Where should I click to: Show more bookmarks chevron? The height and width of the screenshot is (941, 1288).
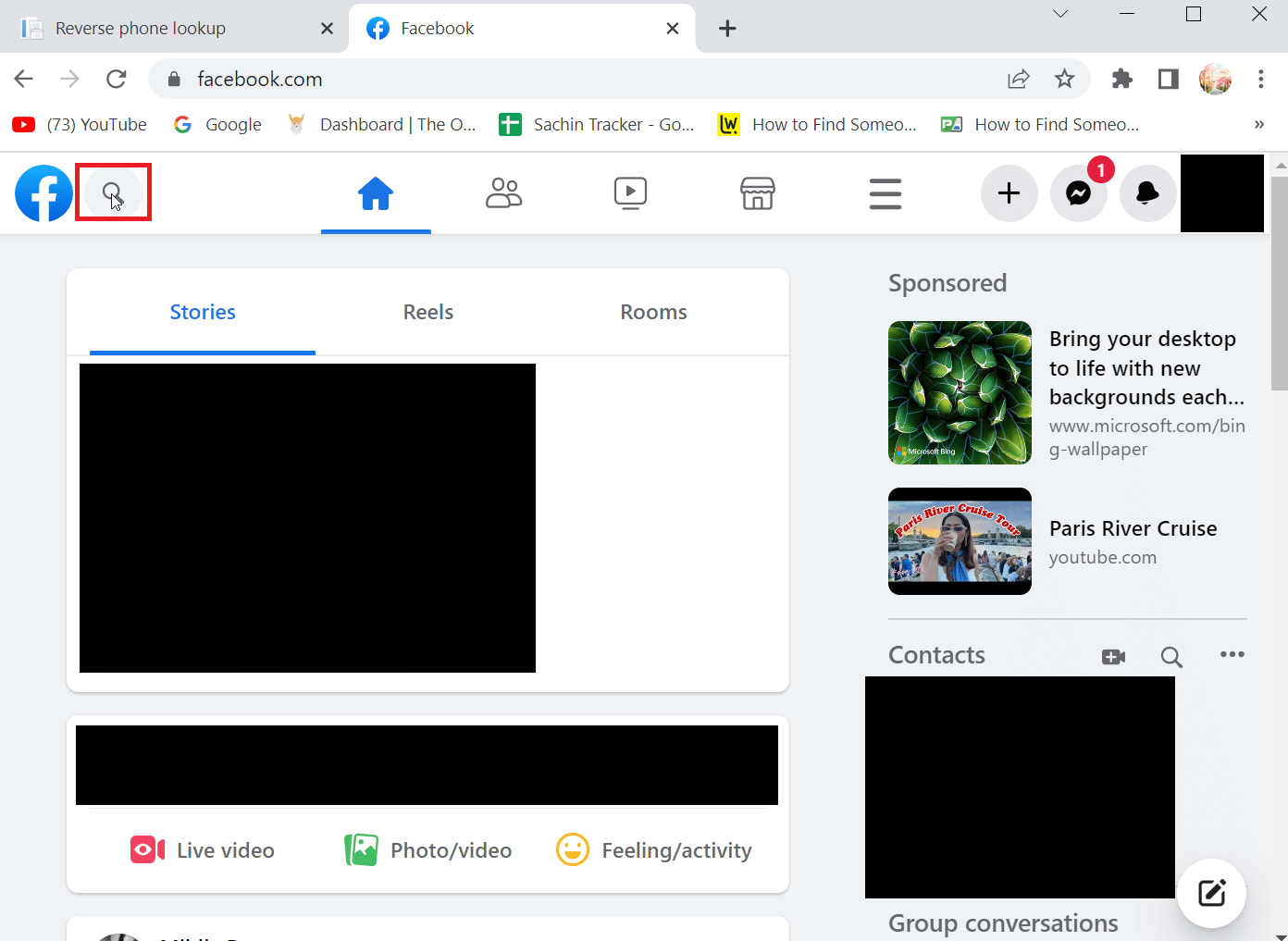pyautogui.click(x=1259, y=124)
